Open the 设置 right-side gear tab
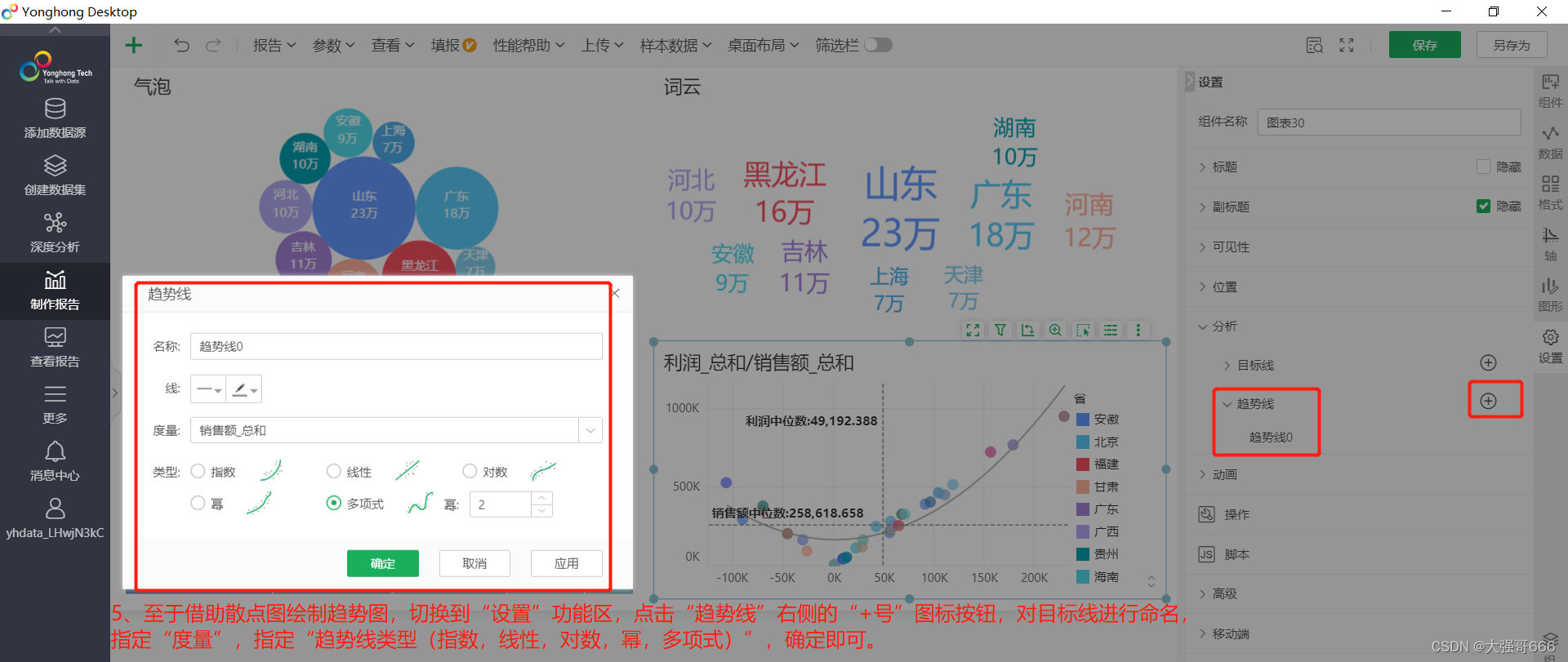The image size is (1568, 662). click(1550, 347)
